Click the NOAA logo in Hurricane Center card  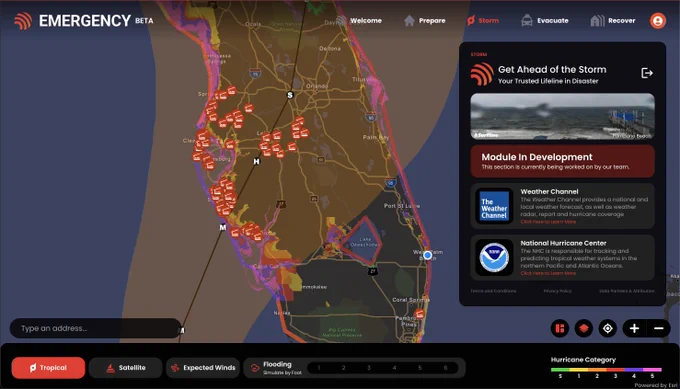pos(494,258)
